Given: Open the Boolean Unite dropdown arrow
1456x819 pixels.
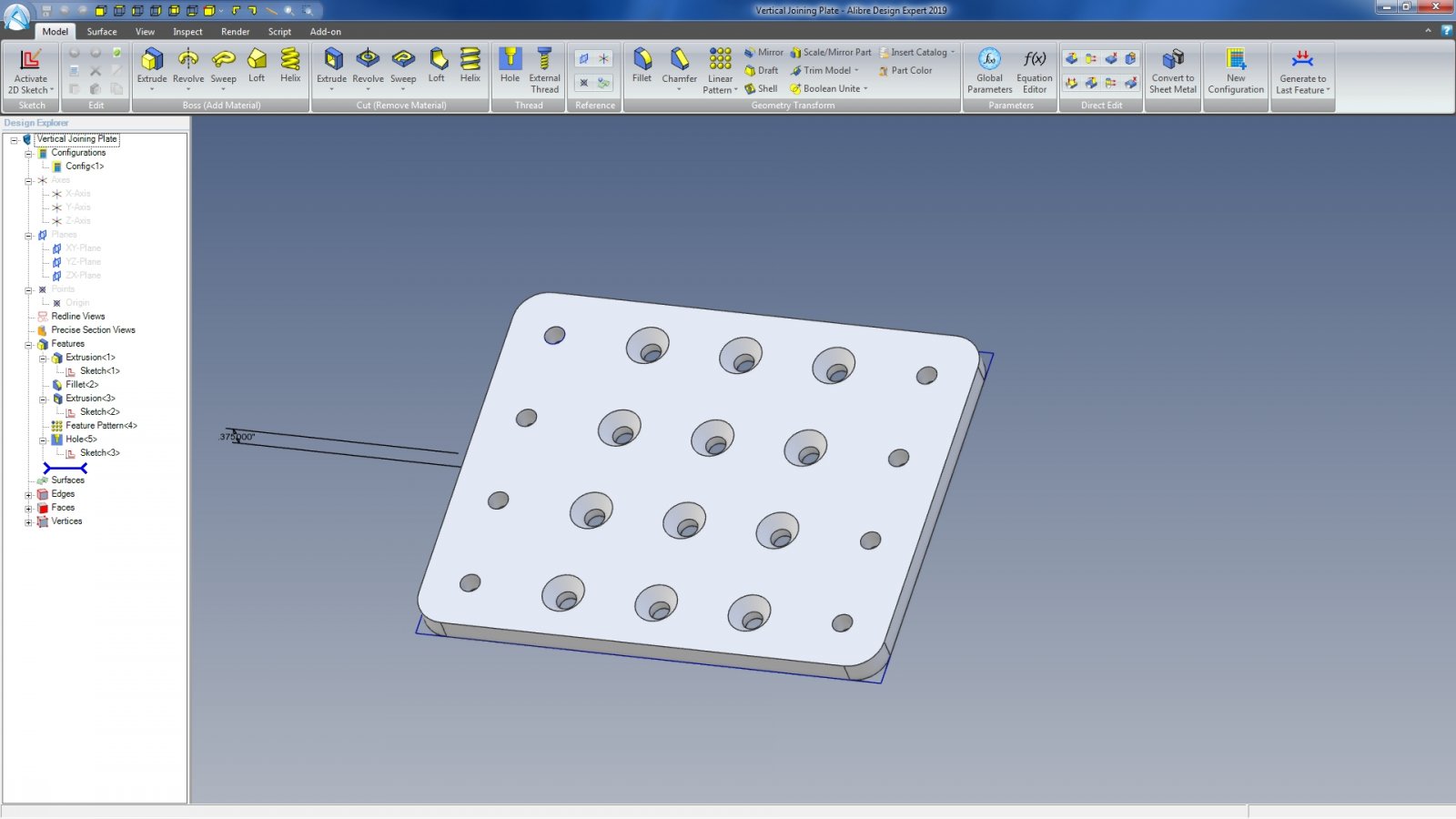Looking at the screenshot, I should pos(865,89).
